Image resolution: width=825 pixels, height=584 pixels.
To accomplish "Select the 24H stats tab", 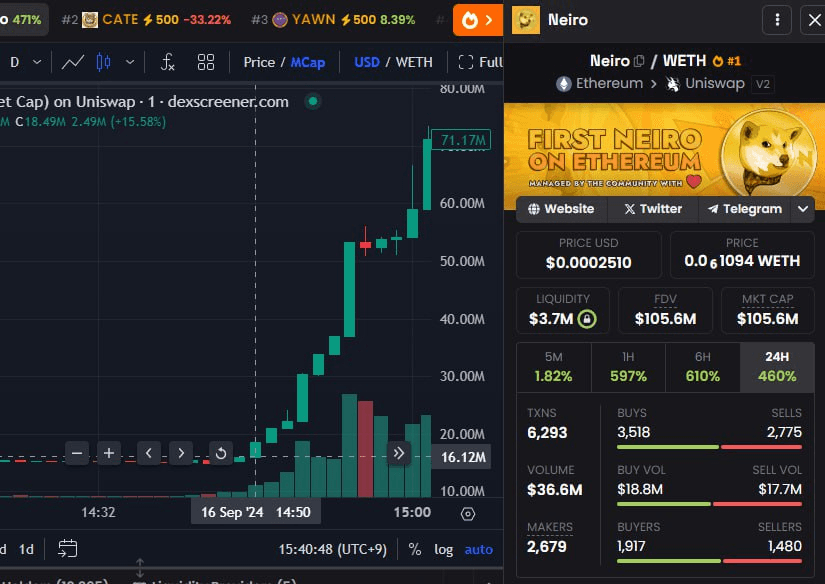I will tap(777, 367).
